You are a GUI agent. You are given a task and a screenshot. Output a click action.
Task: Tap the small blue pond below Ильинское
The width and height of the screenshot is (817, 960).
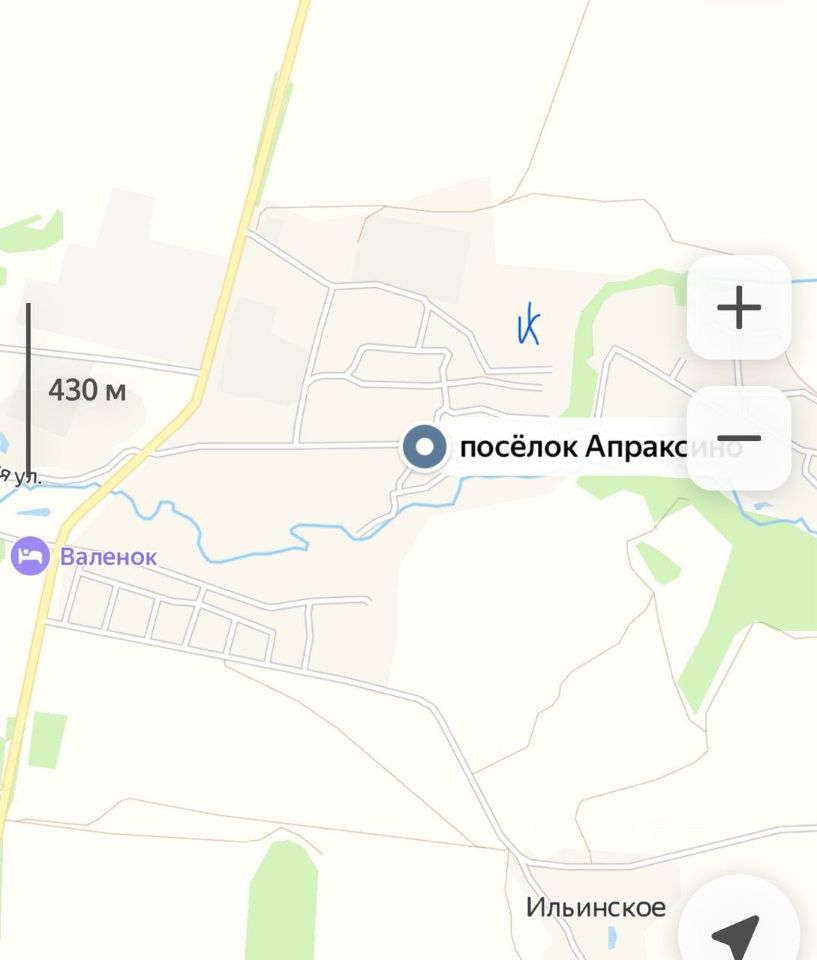coord(612,936)
